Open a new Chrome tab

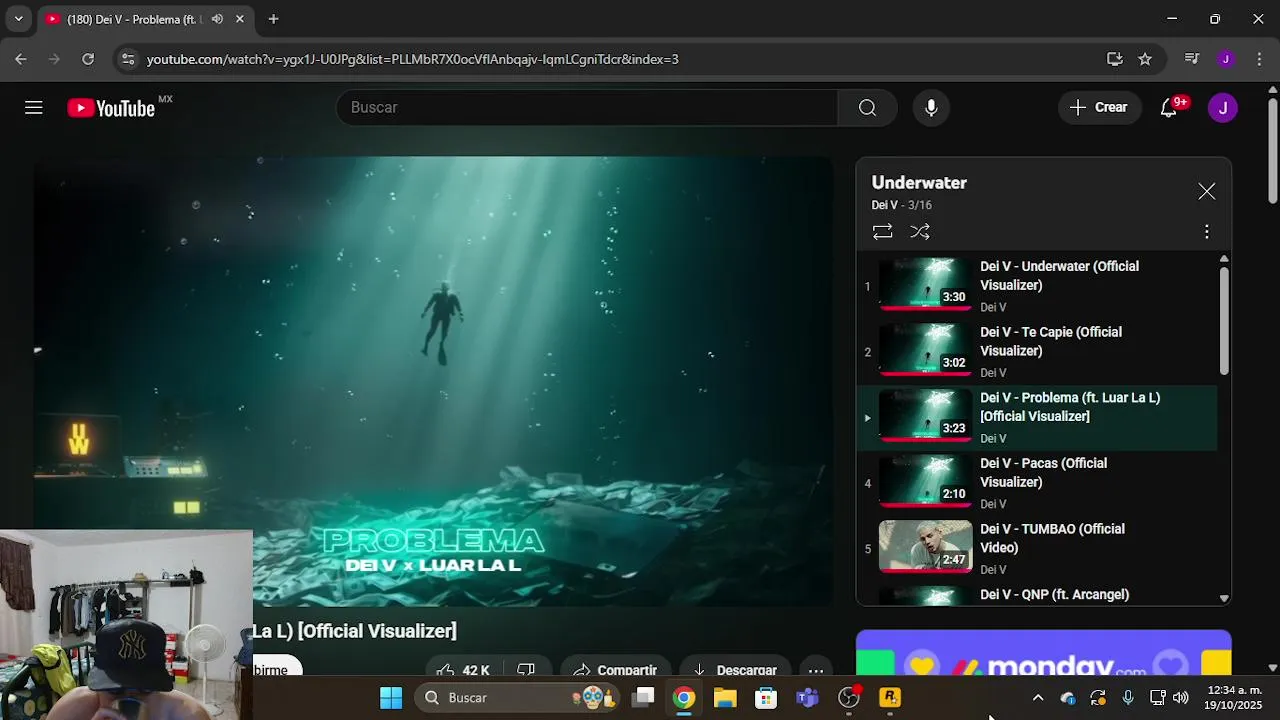(273, 19)
